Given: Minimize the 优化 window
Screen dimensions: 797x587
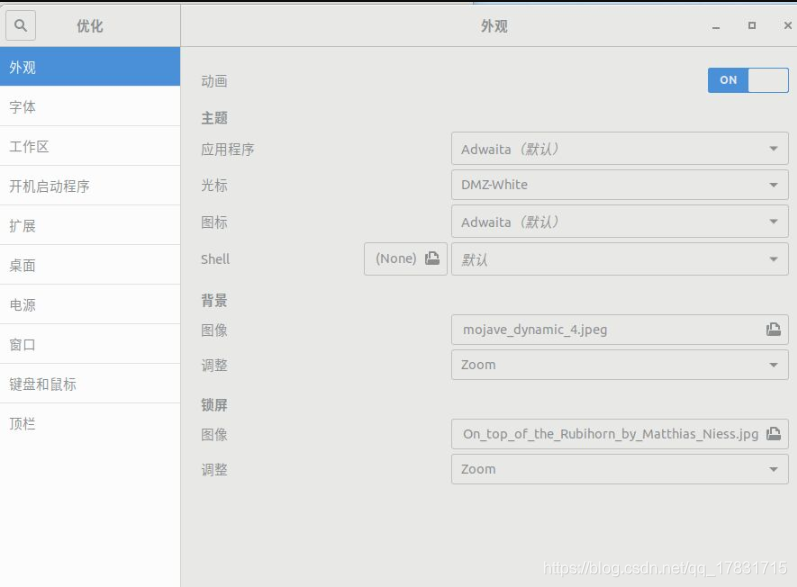Looking at the screenshot, I should (x=716, y=26).
